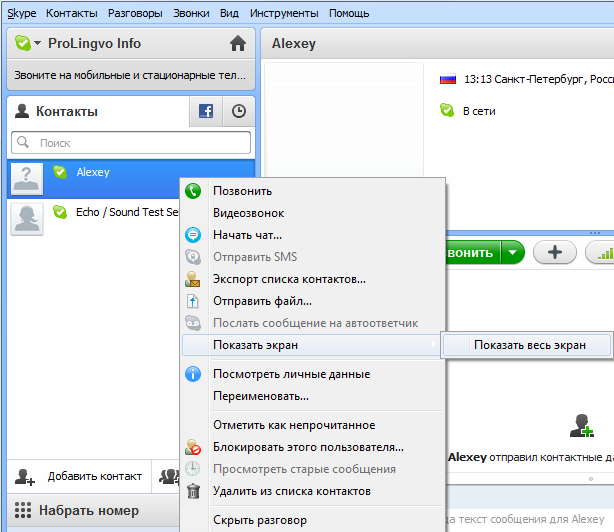This screenshot has width=614, height=532.
Task: Open the Инструменты menu
Action: (284, 13)
